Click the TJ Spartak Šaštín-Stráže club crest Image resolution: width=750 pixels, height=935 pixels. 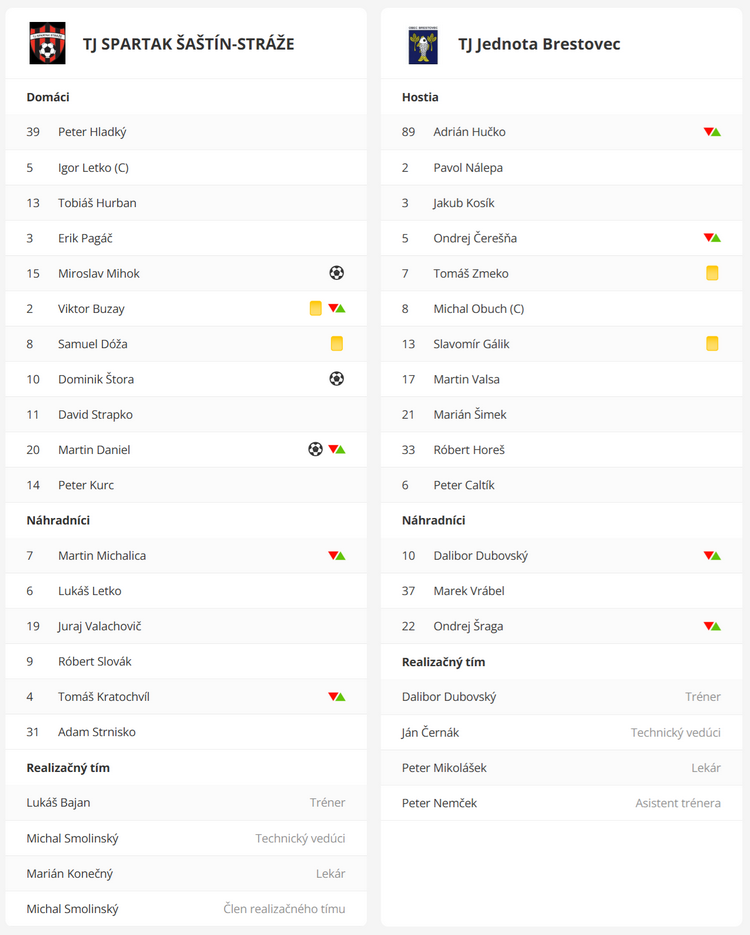pyautogui.click(x=48, y=43)
